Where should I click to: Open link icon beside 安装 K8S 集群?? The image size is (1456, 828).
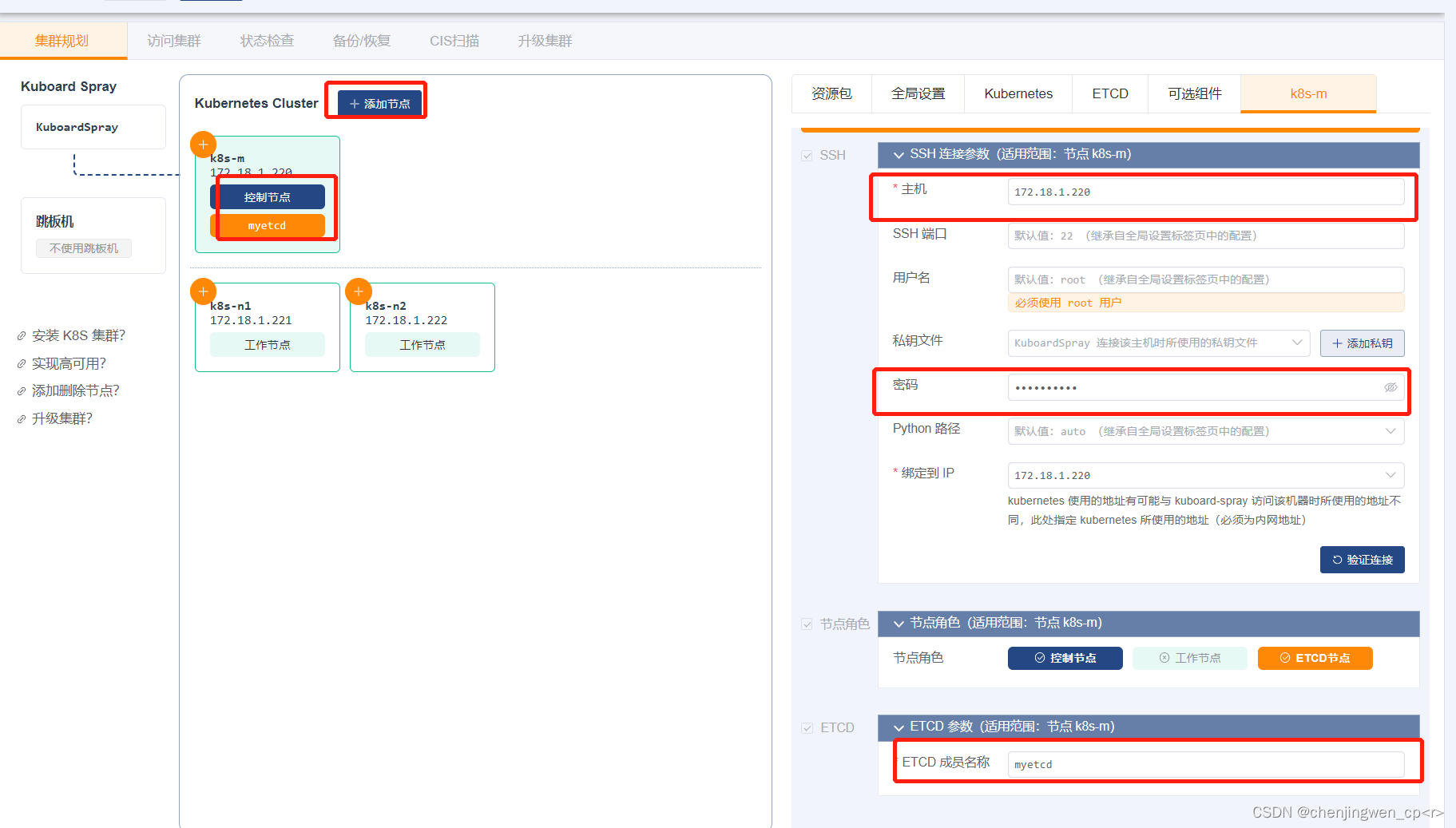coord(22,336)
